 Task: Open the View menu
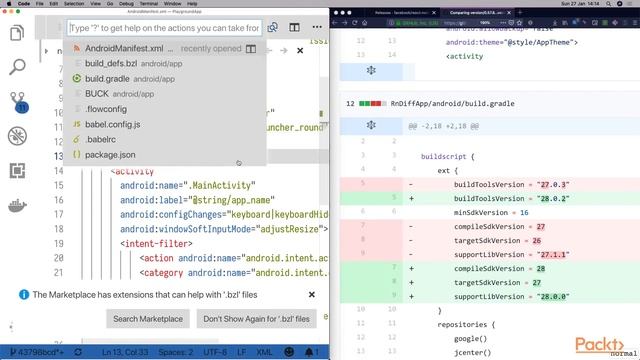pos(95,3)
